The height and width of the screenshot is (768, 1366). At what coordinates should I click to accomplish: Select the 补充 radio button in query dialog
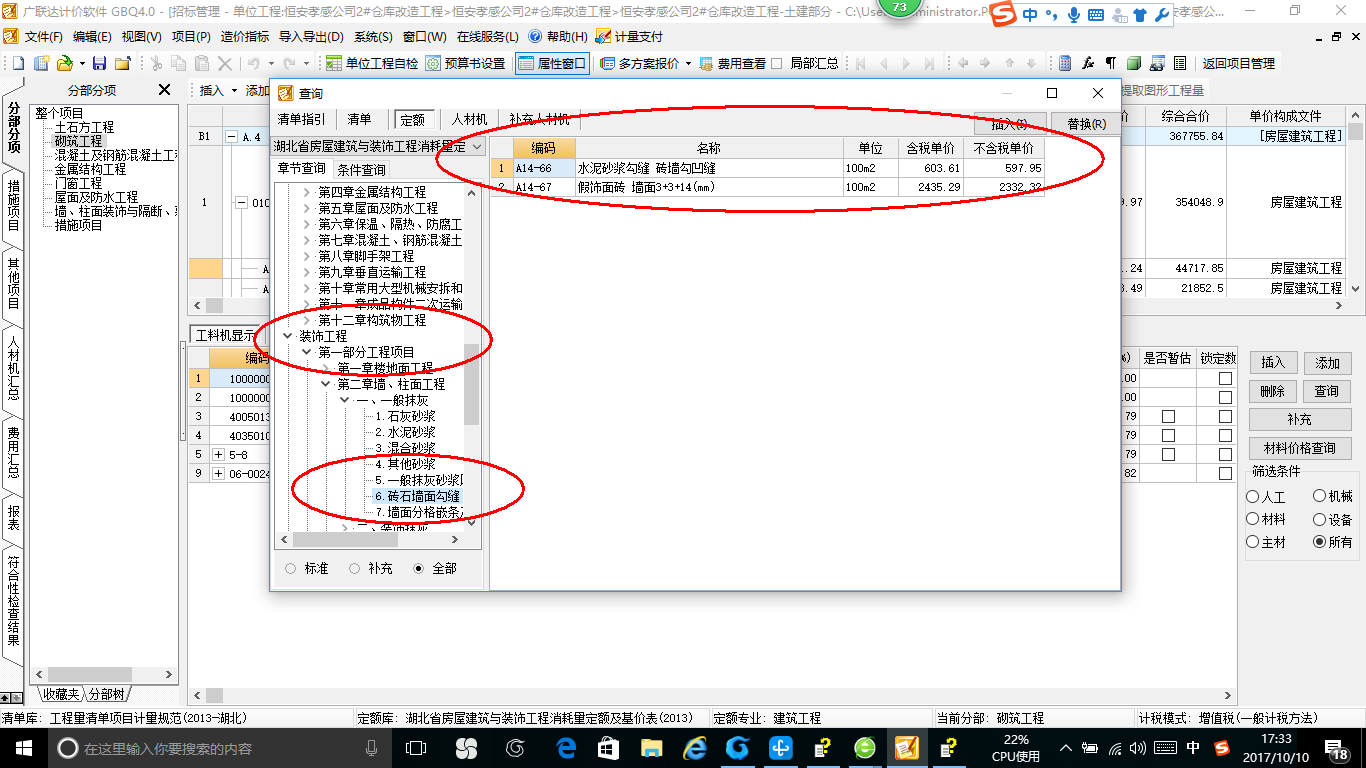coord(354,568)
